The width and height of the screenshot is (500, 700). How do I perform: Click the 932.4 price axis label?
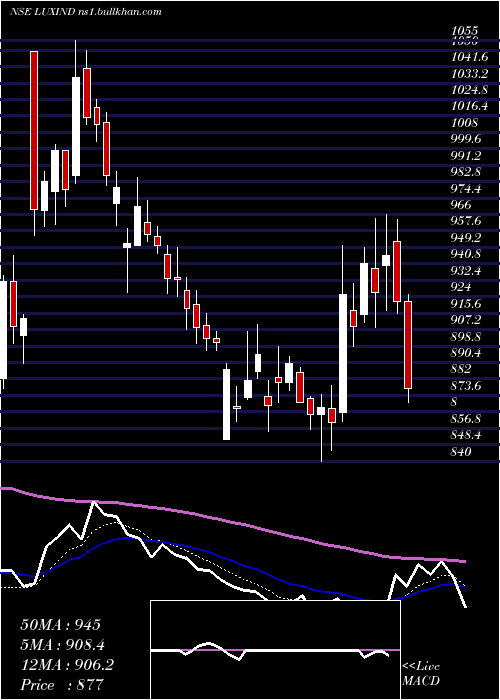coord(467,271)
